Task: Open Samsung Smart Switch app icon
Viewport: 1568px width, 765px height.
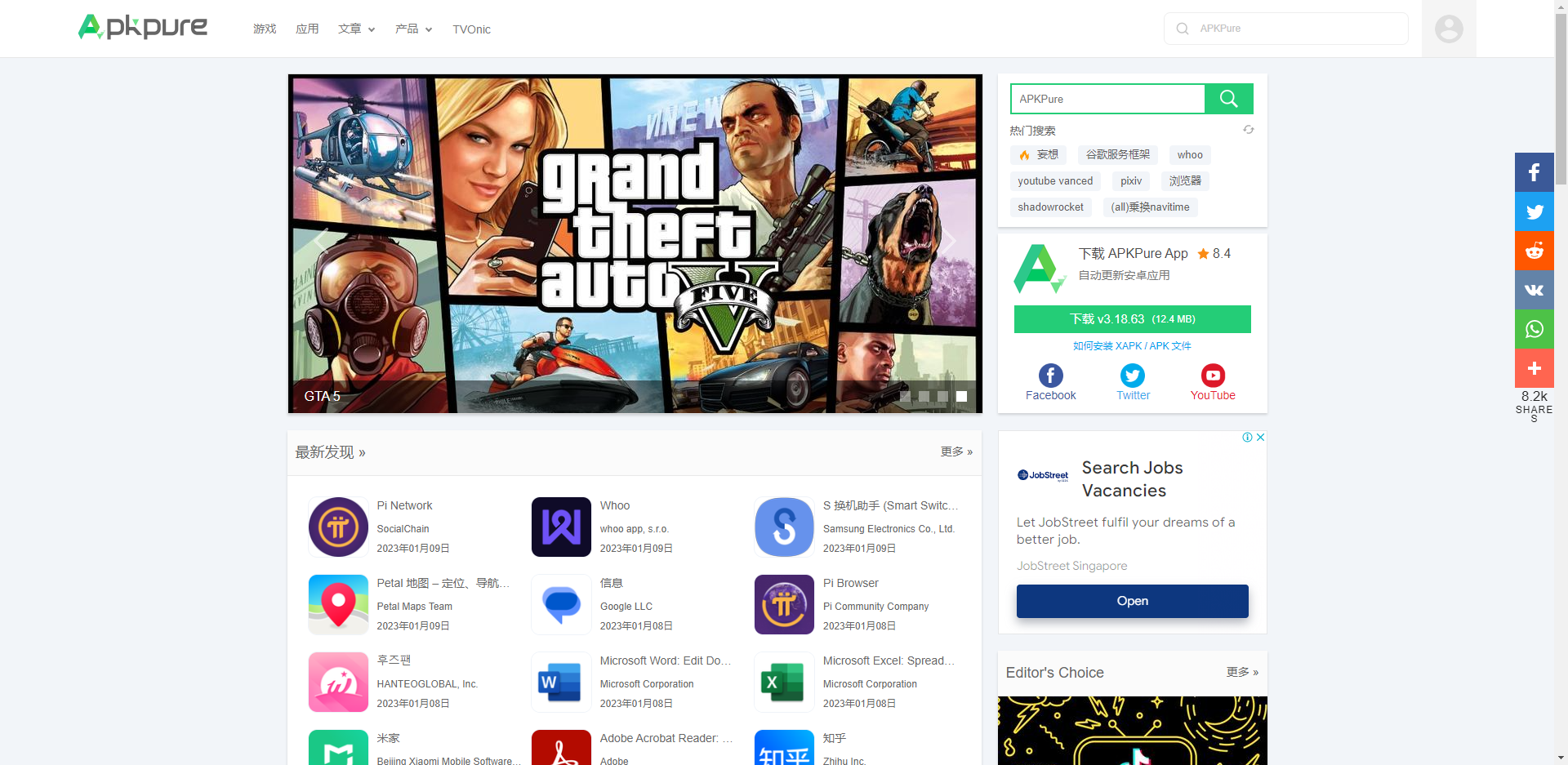Action: 784,527
